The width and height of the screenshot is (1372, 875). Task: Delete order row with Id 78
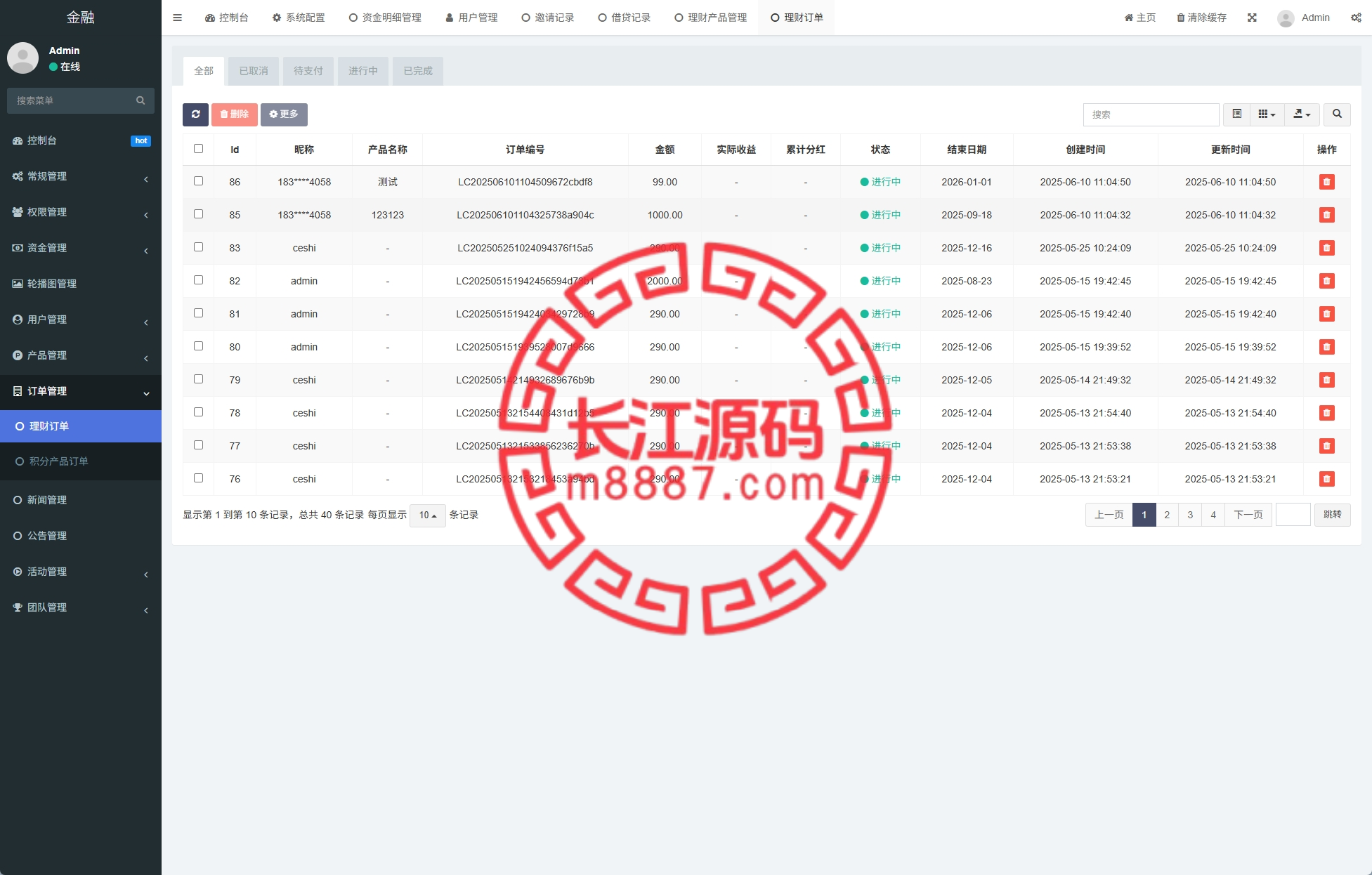click(1326, 413)
